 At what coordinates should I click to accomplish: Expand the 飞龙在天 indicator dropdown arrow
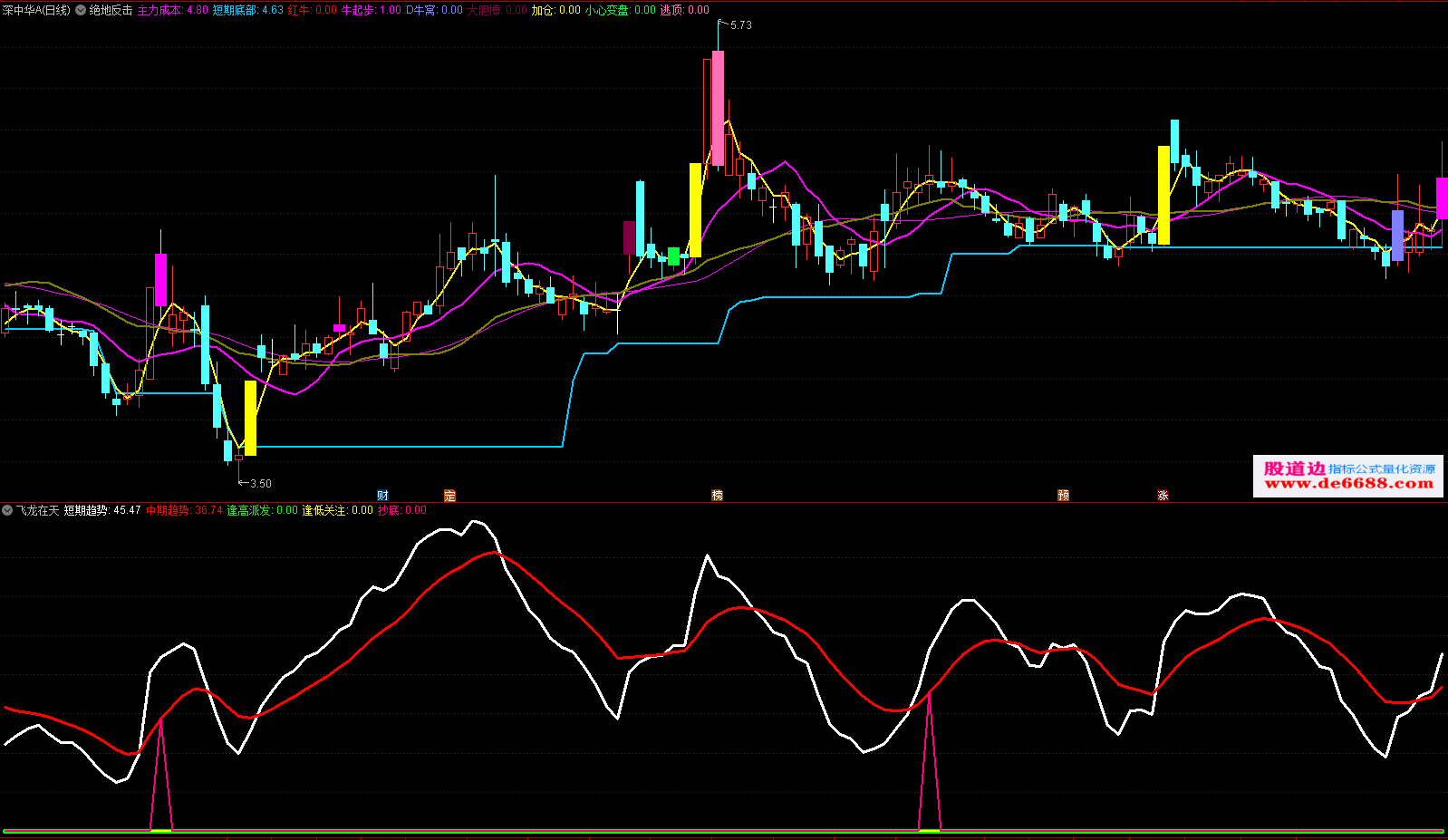pyautogui.click(x=7, y=511)
